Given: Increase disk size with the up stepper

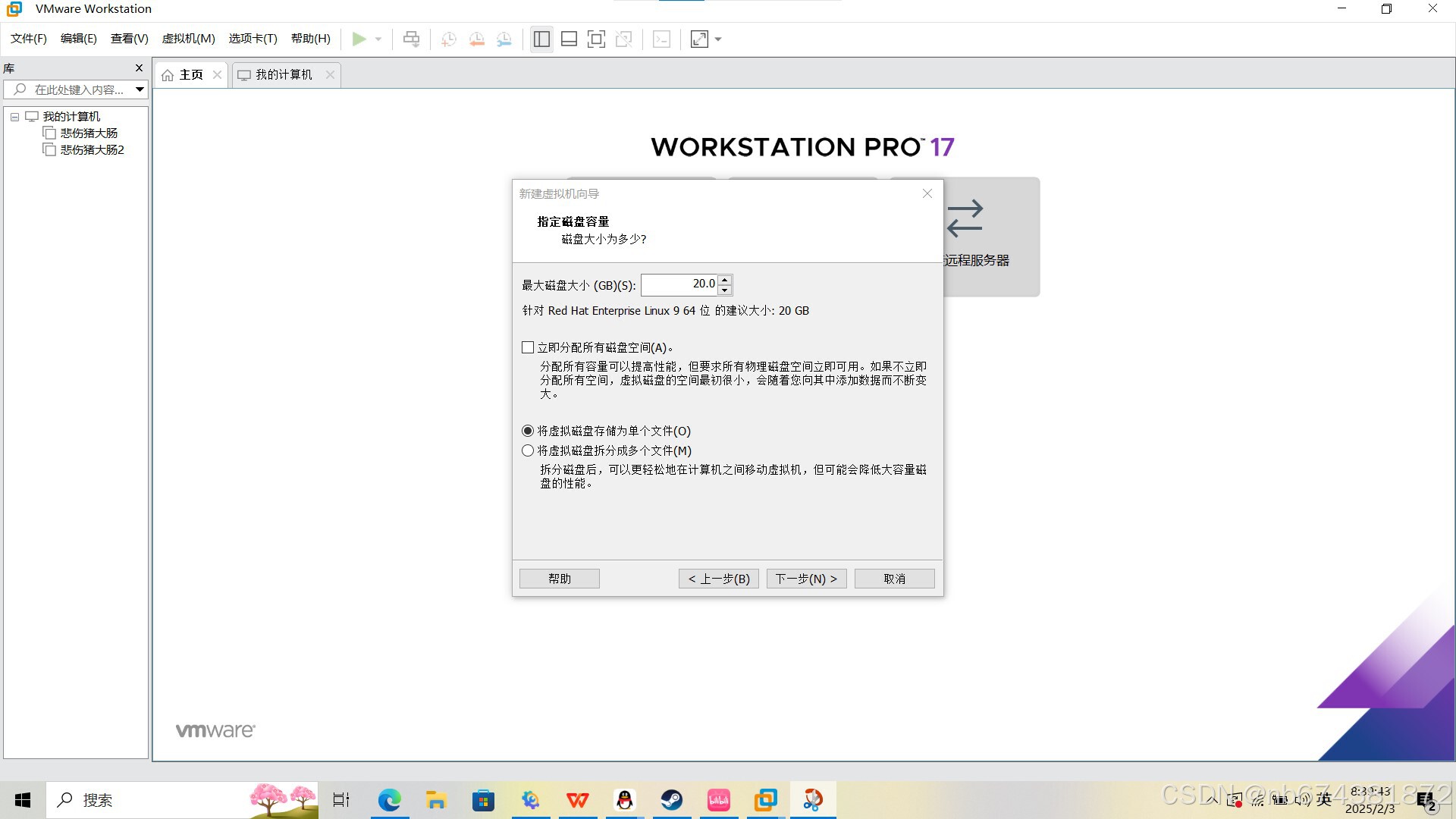Looking at the screenshot, I should click(725, 280).
